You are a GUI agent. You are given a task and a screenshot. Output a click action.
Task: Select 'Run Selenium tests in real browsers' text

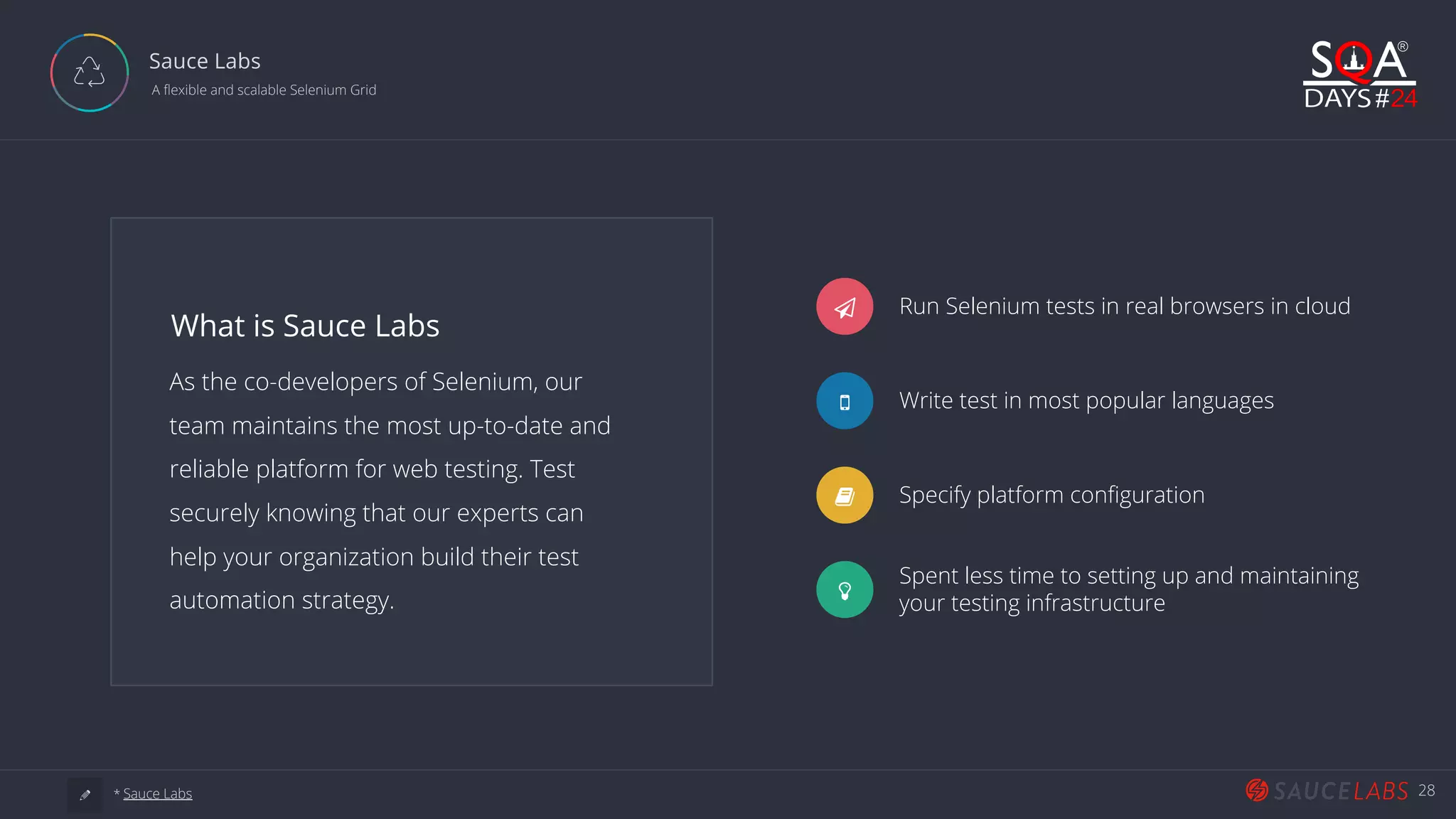point(1124,306)
